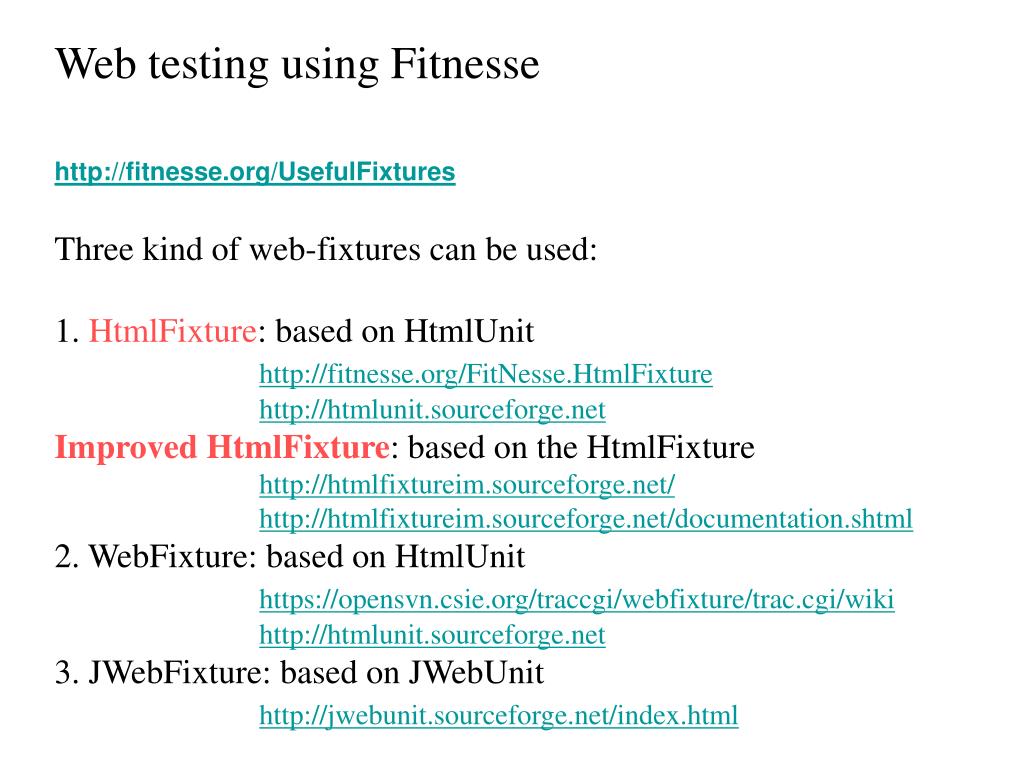Open the FitNesse.HtmlFixture link

click(x=486, y=374)
